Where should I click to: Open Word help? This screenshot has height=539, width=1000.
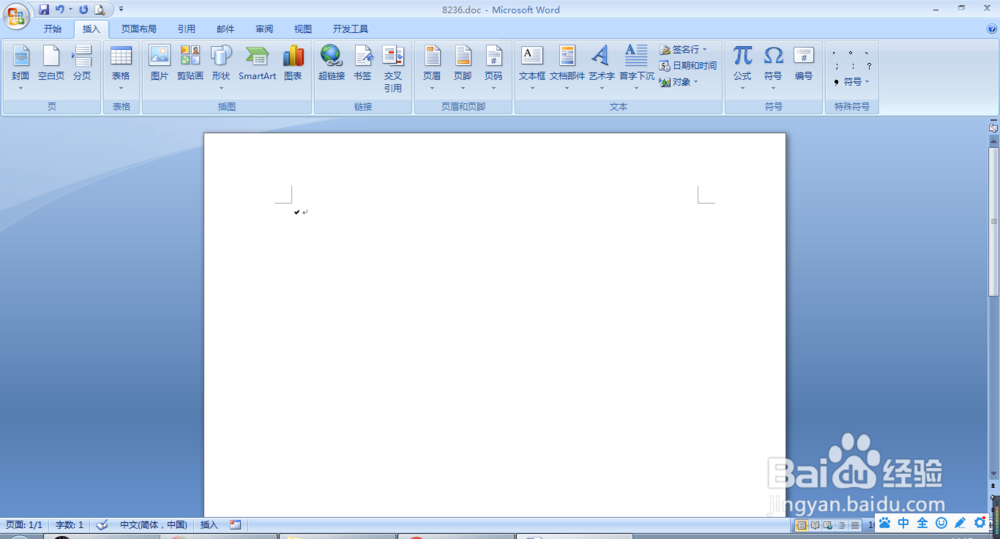pos(991,29)
